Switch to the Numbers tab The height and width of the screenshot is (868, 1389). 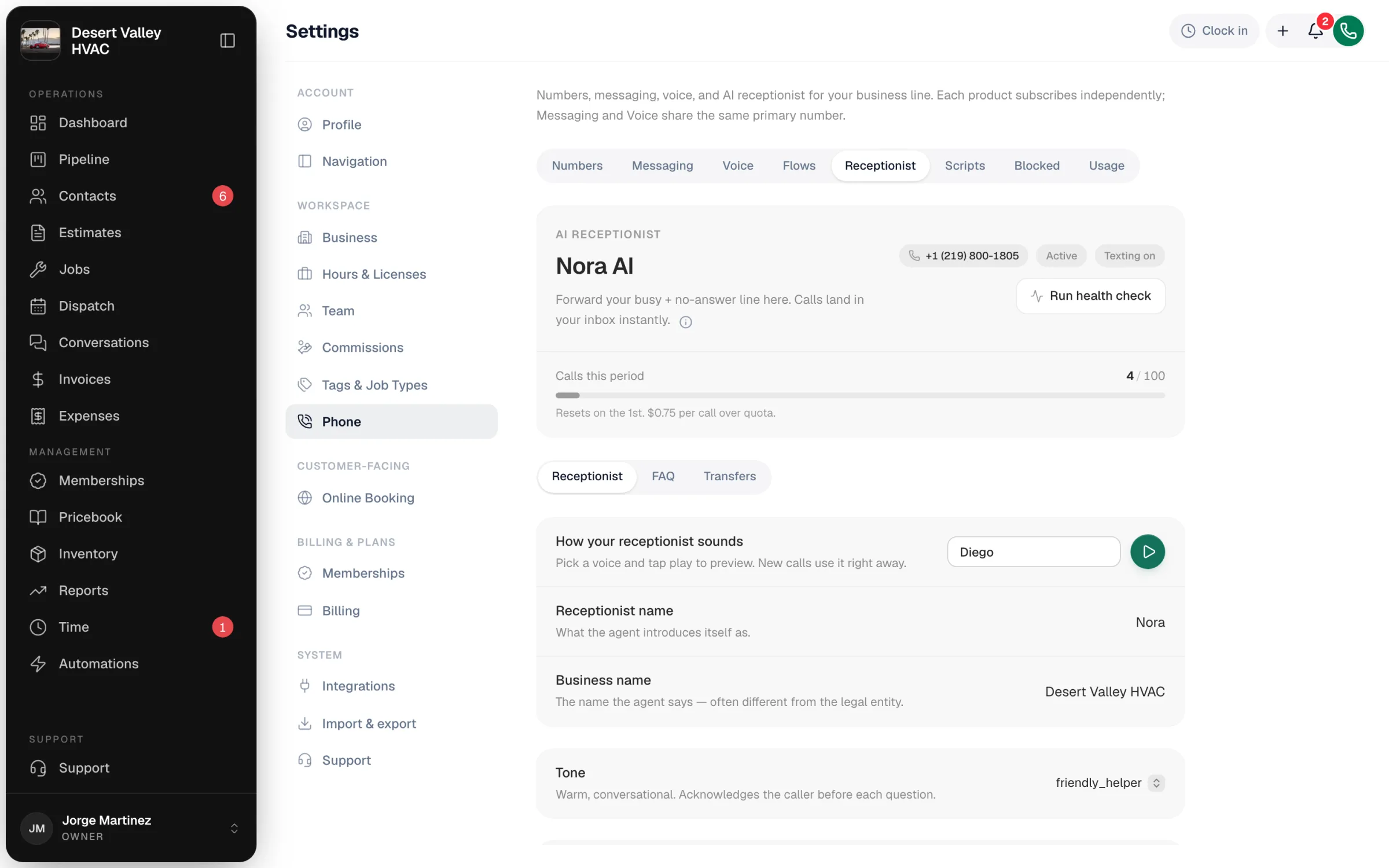pyautogui.click(x=577, y=165)
